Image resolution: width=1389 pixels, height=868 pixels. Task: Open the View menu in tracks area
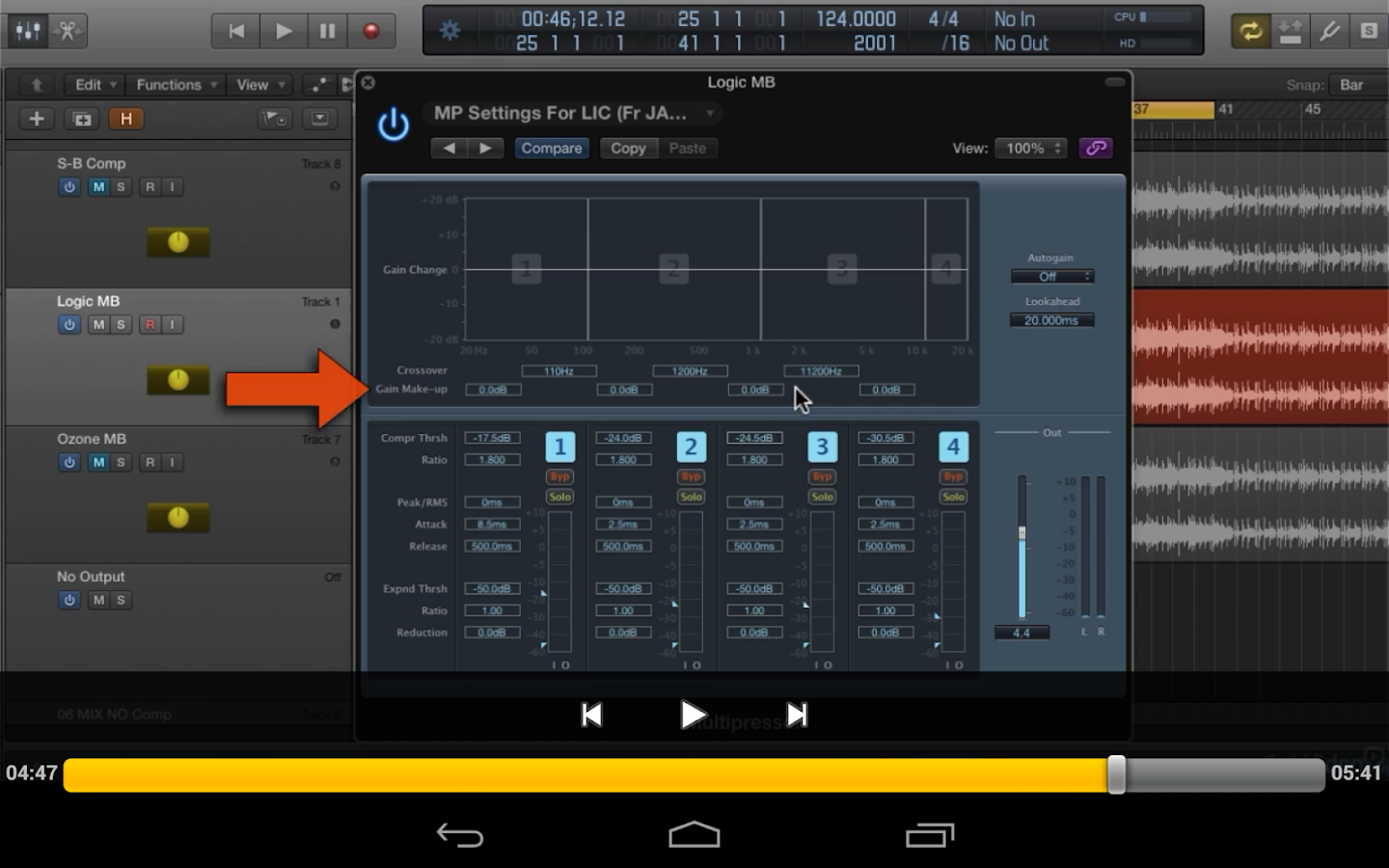(260, 85)
